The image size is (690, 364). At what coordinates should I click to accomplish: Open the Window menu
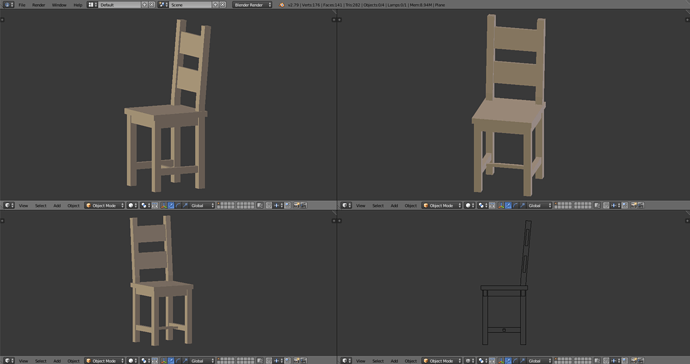tap(59, 4)
